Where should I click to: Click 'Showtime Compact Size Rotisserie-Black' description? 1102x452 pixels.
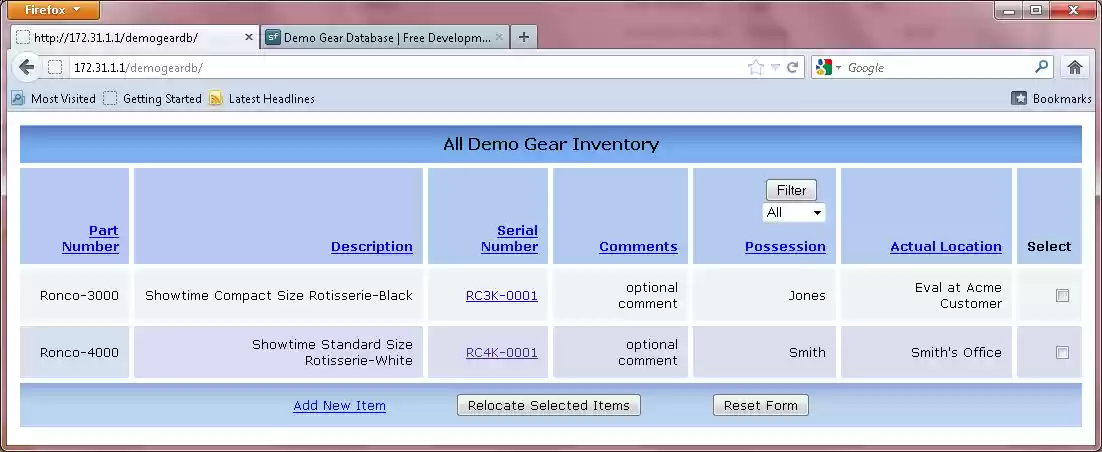[279, 295]
